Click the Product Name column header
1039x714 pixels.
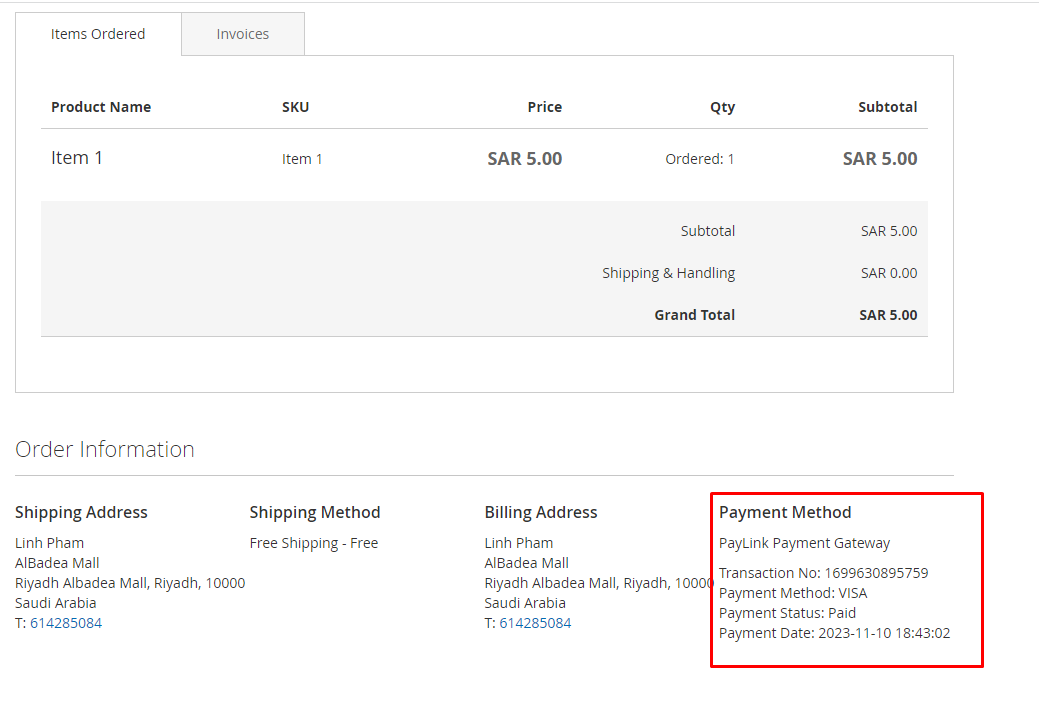click(x=101, y=107)
